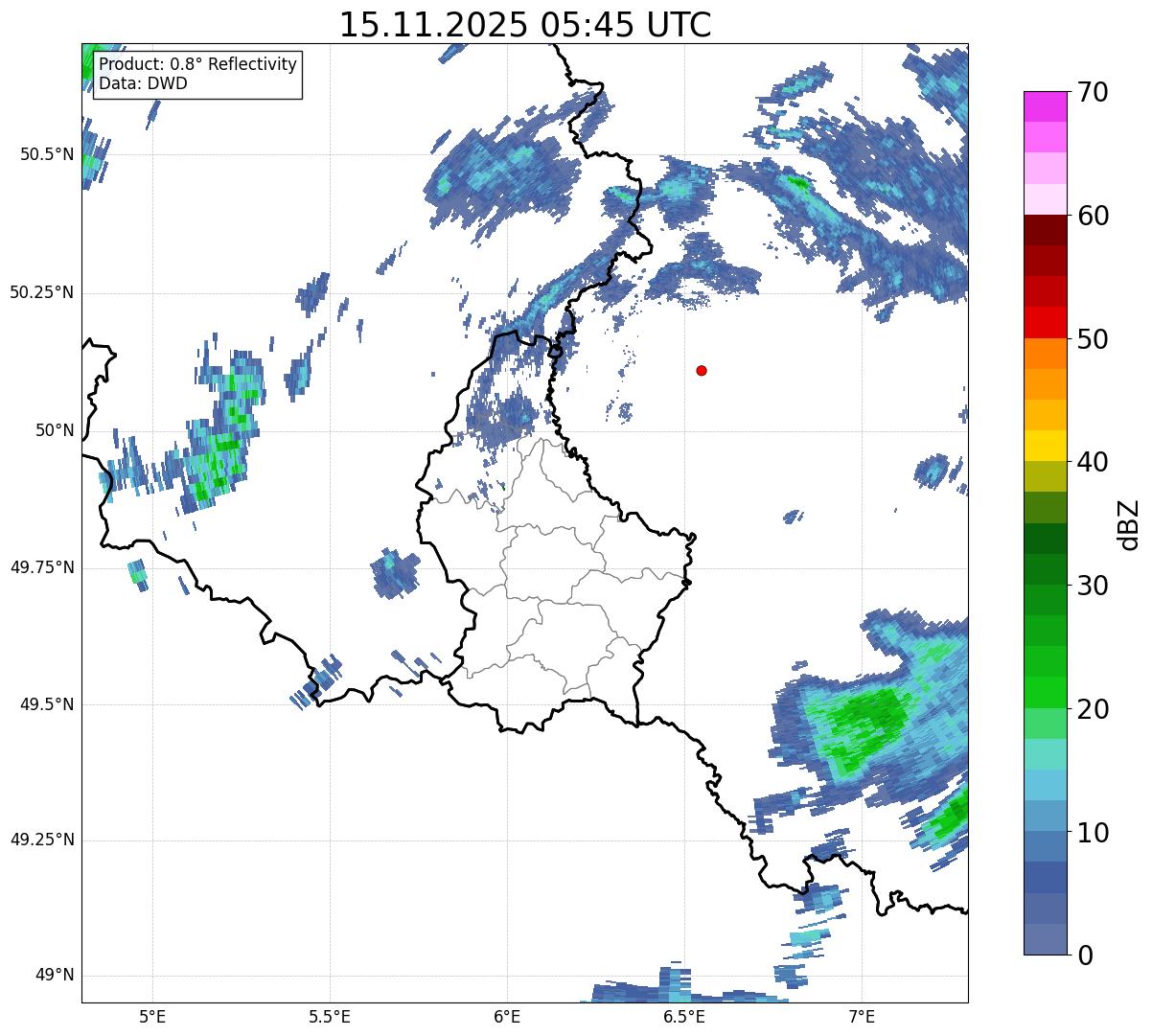The height and width of the screenshot is (1036, 1152).
Task: Click the 'Product: 0.8° Reflectivity' label
Action: [x=198, y=64]
